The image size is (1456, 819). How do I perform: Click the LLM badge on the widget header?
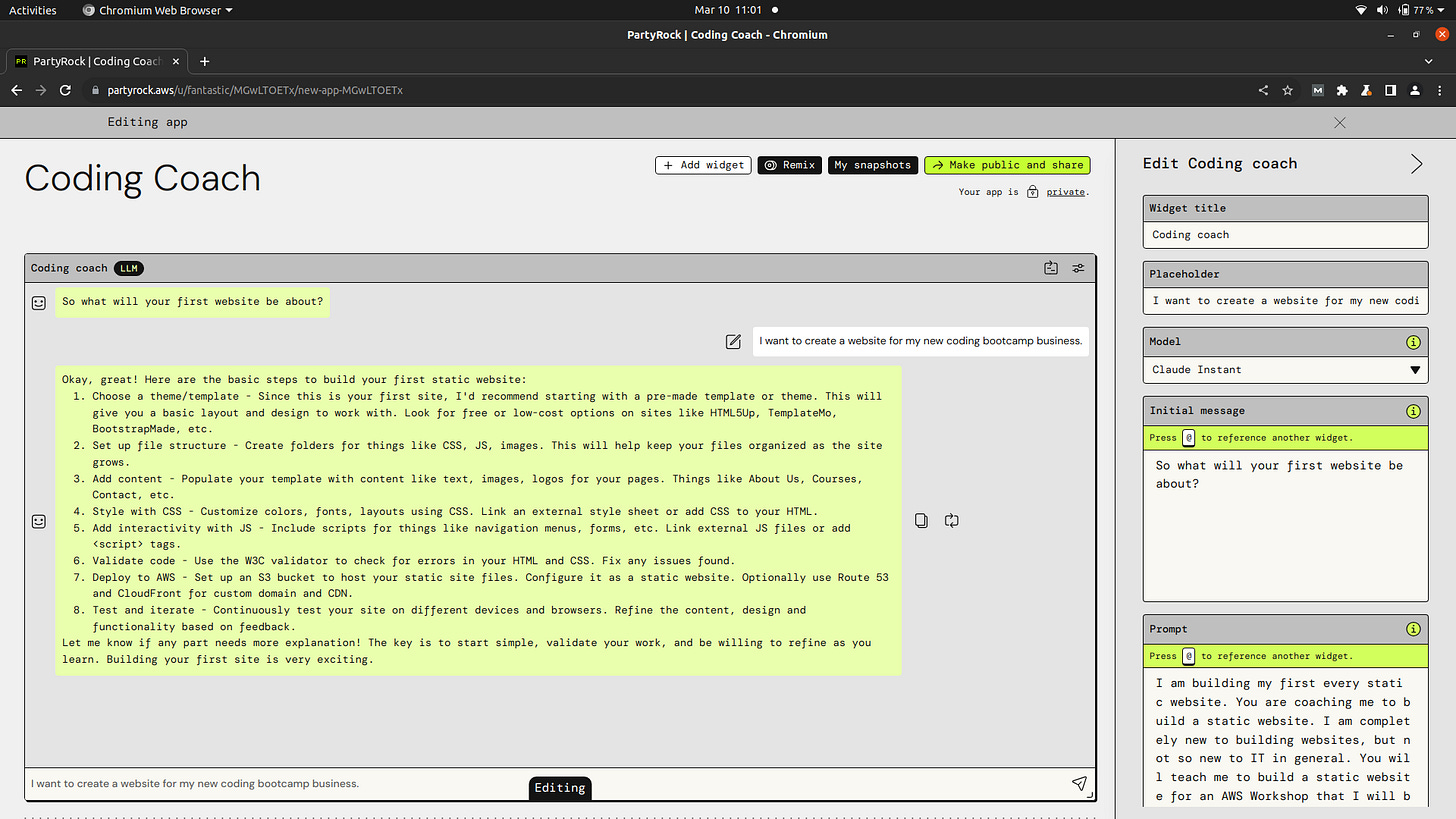127,268
